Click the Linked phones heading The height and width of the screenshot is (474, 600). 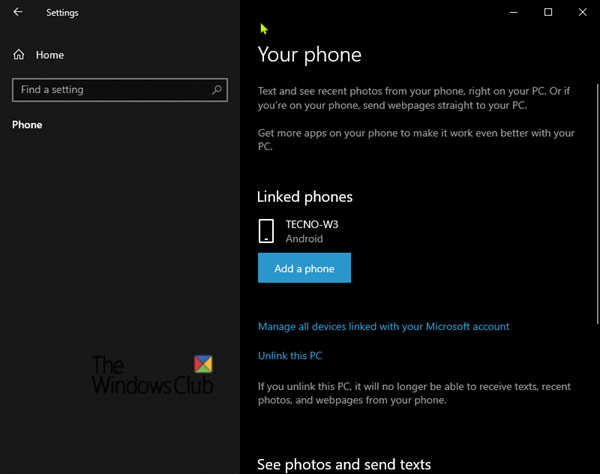305,197
